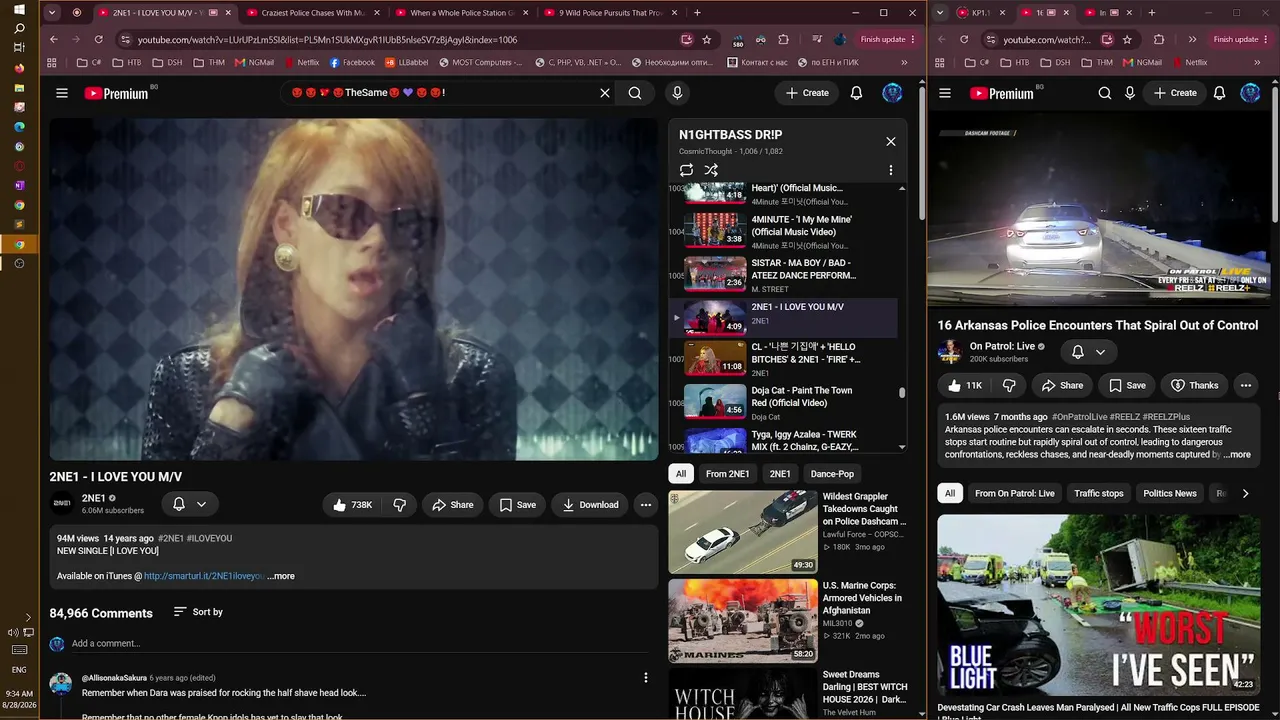
Task: Click the search icon in right YouTube window
Action: [x=1105, y=93]
